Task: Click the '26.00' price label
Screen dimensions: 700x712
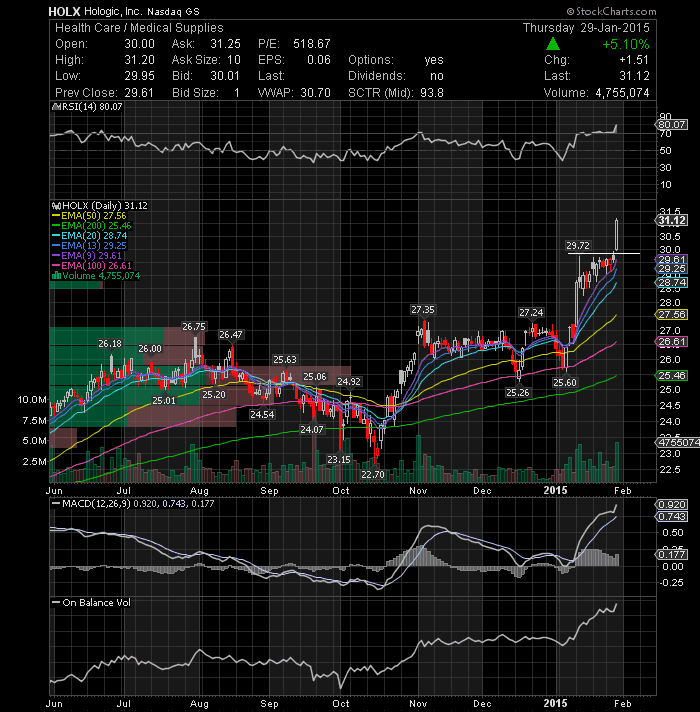Action: tap(150, 349)
